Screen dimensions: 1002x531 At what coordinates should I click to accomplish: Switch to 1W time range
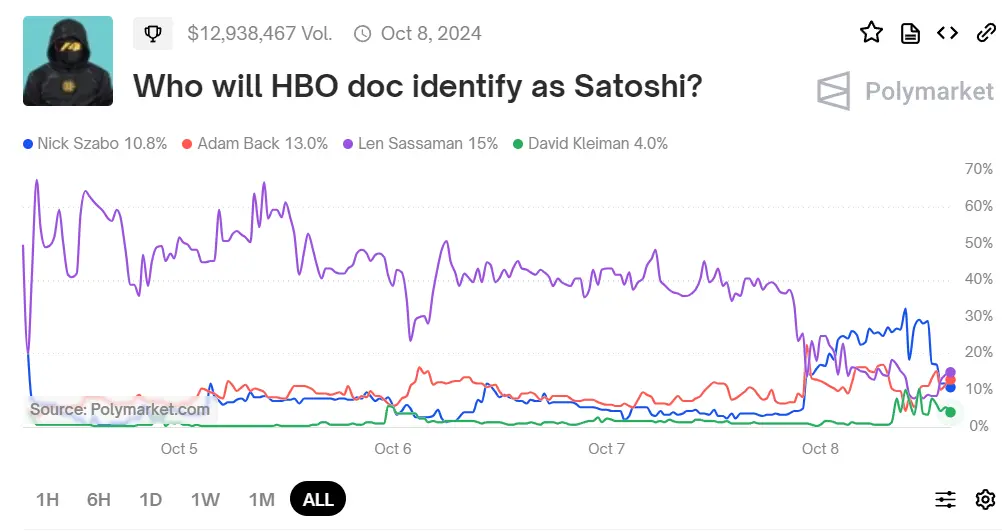tap(205, 499)
